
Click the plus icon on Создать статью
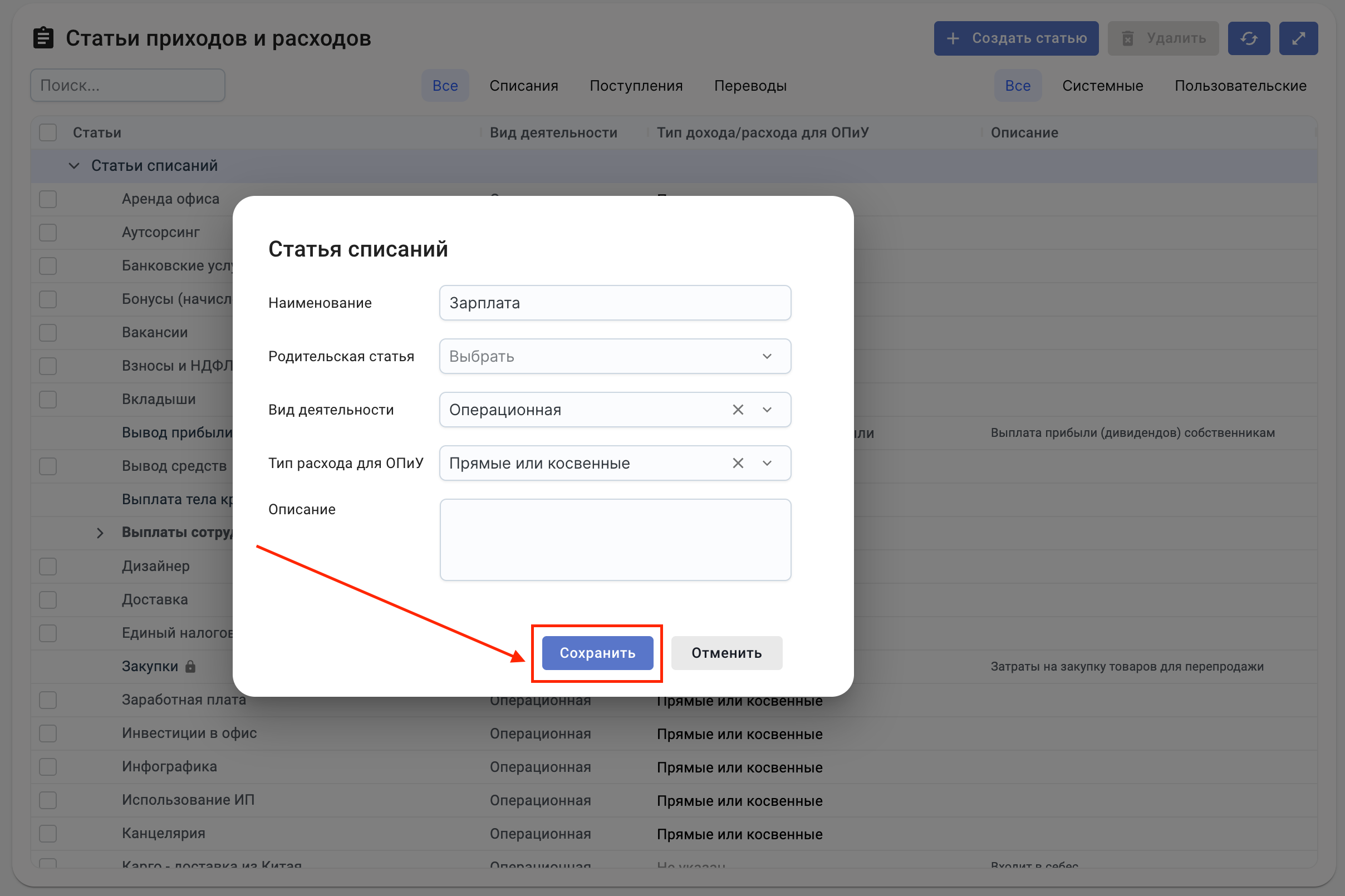tap(953, 38)
